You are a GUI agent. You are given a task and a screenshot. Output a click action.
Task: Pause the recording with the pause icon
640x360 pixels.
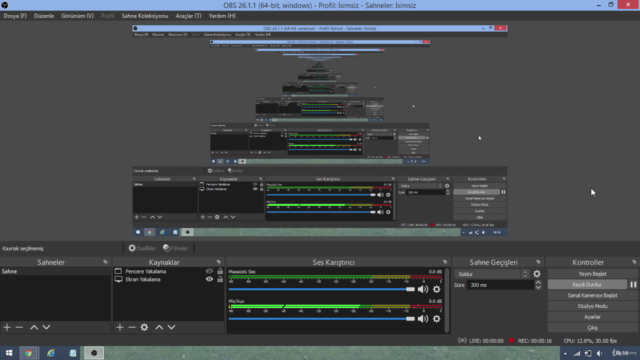(x=633, y=284)
